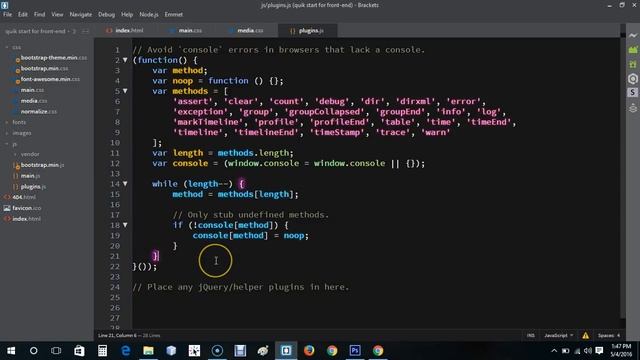
Task: Open font-awesome.min.css in file tree
Action: [x=50, y=79]
